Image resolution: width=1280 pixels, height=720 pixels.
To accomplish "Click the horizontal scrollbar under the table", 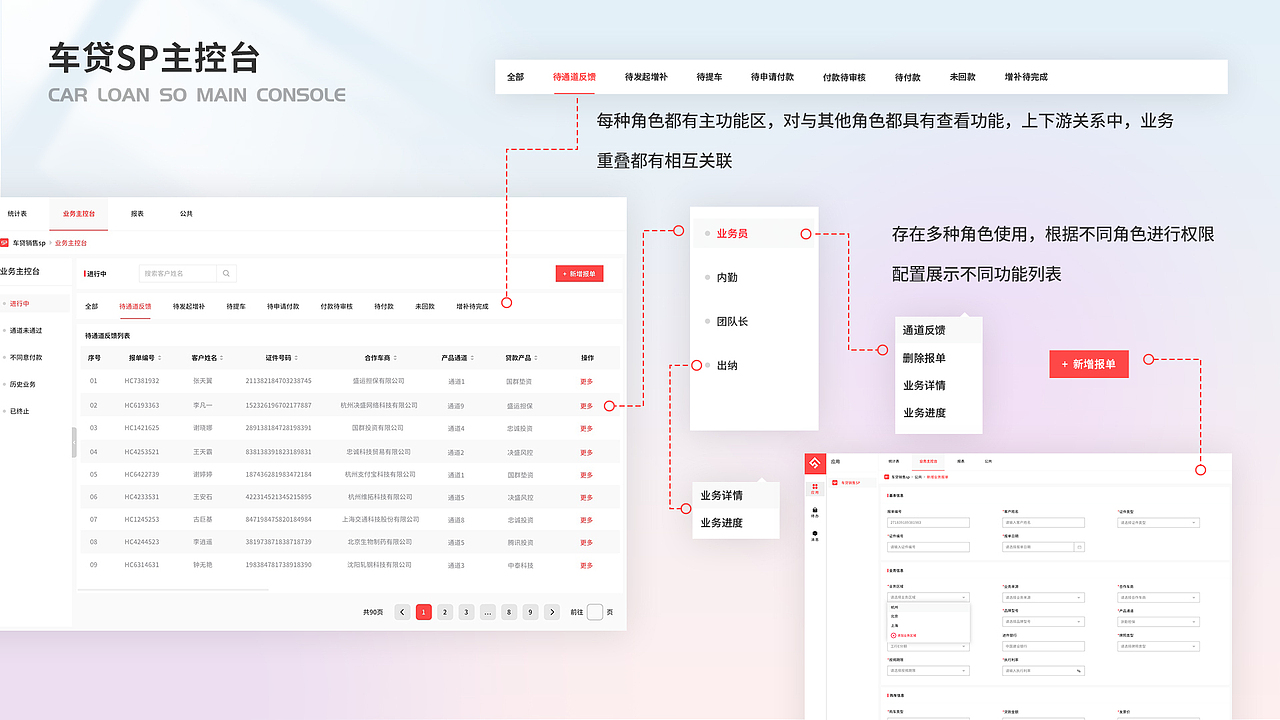I will [175, 590].
